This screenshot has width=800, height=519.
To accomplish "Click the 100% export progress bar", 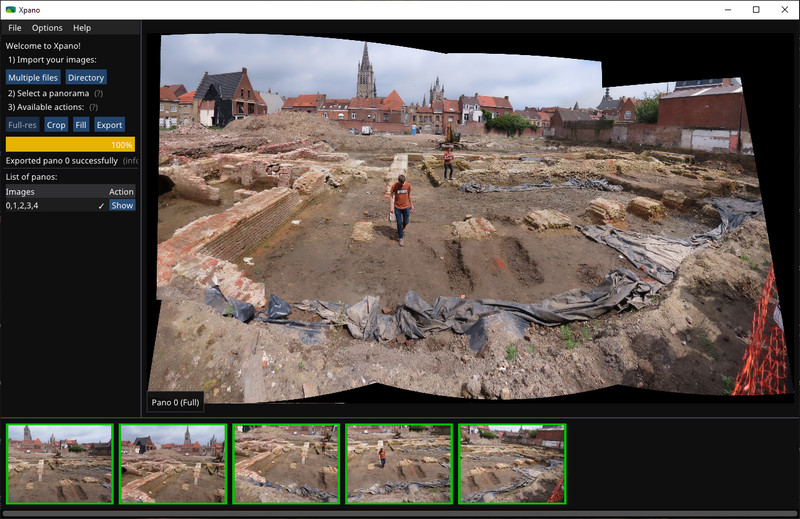I will click(70, 144).
